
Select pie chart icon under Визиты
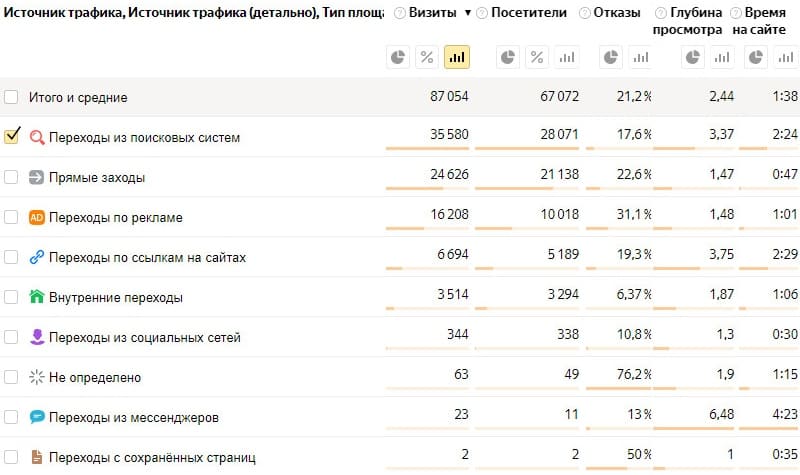(398, 57)
